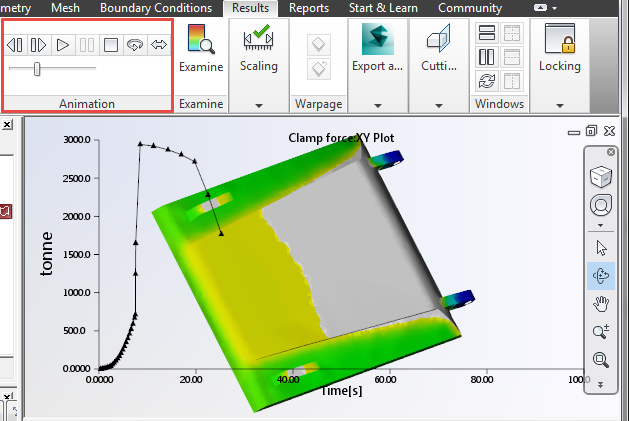Open the Boundary Conditions tab
This screenshot has width=629, height=421.
click(156, 8)
